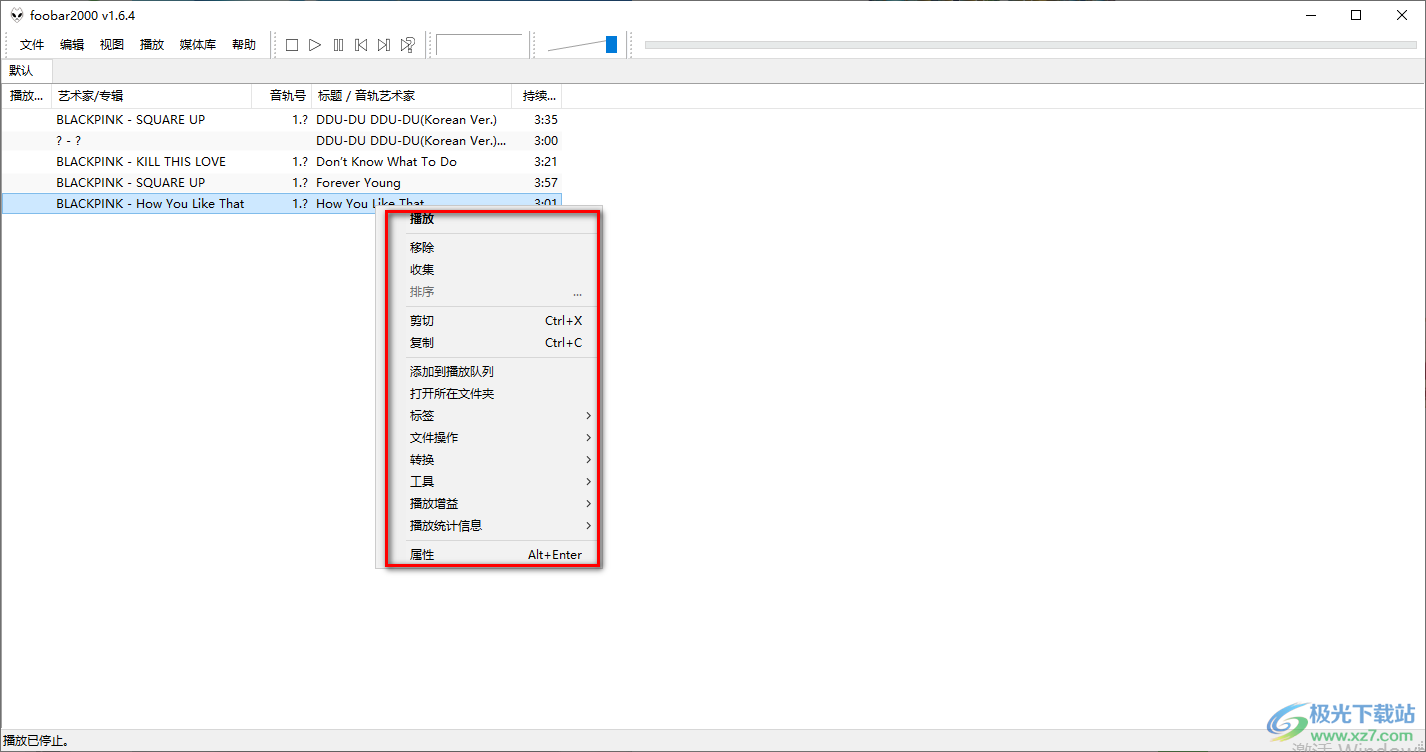Viewport: 1426px width, 752px height.
Task: Open the 编辑 menu
Action: click(72, 45)
